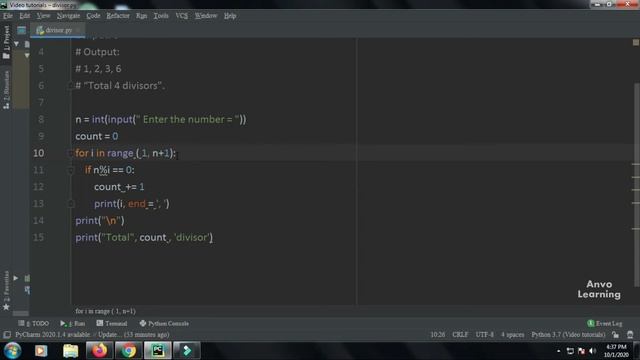Click the inspection status indicator top-right
This screenshot has width=640, height=360.
click(636, 42)
